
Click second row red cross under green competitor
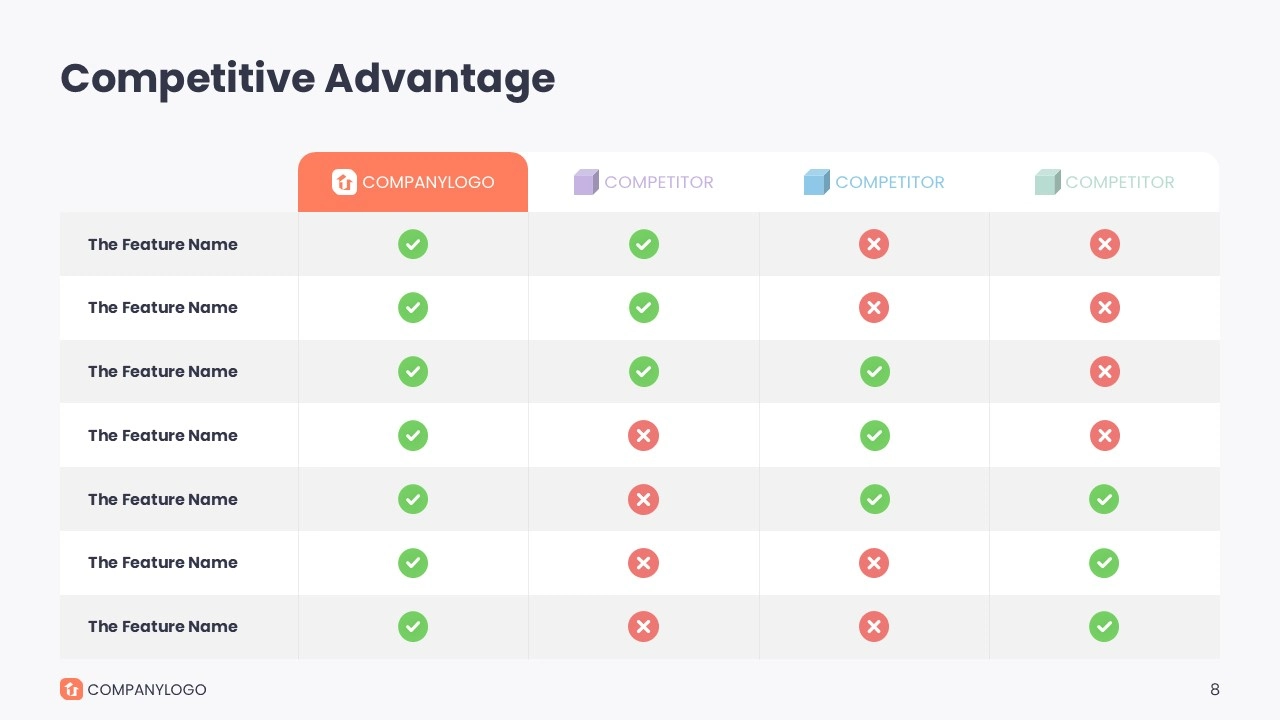coord(1104,308)
